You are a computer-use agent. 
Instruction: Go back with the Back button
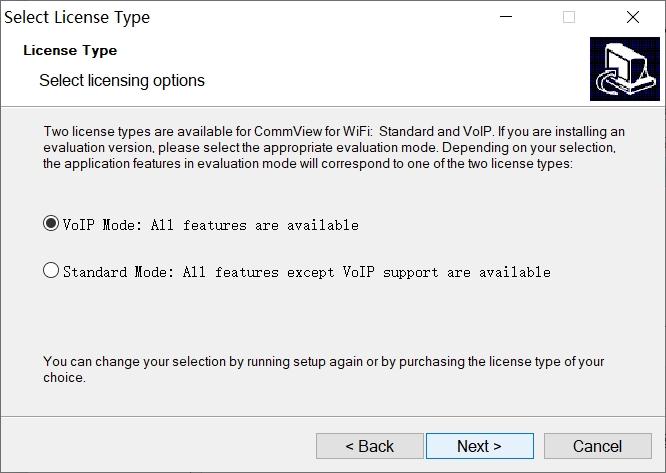pos(369,446)
